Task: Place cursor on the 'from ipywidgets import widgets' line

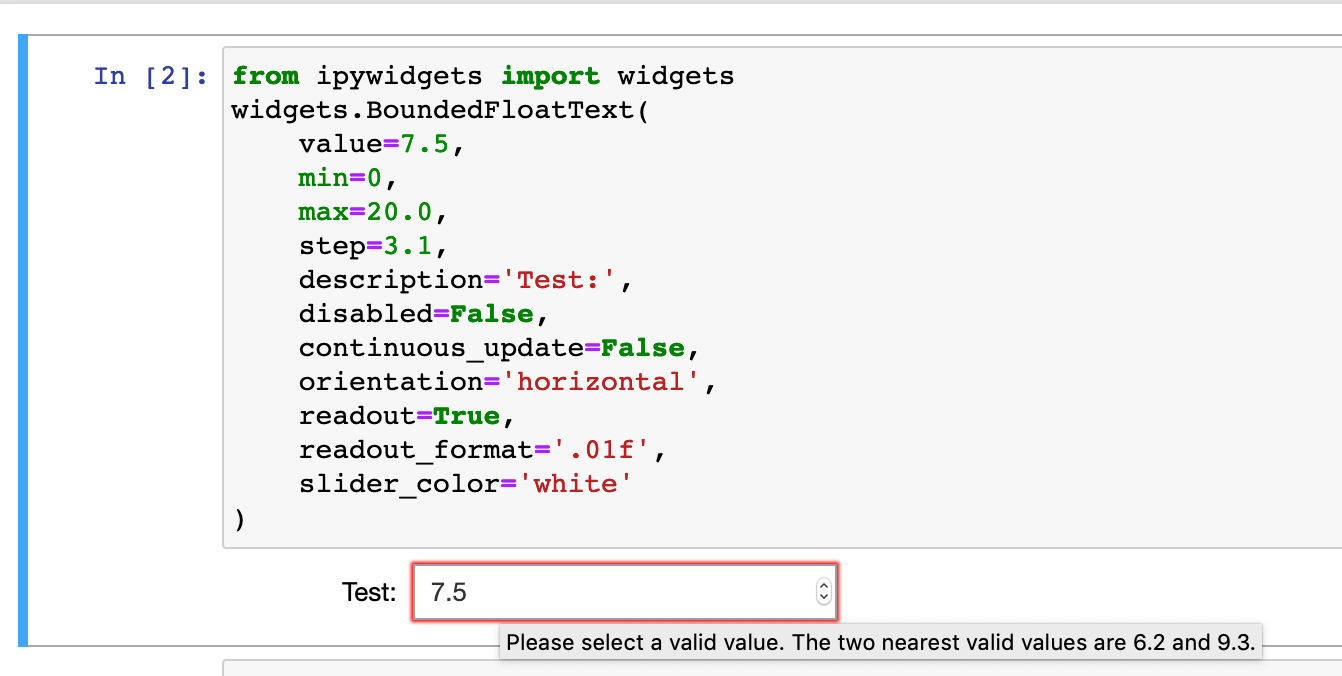Action: (483, 76)
